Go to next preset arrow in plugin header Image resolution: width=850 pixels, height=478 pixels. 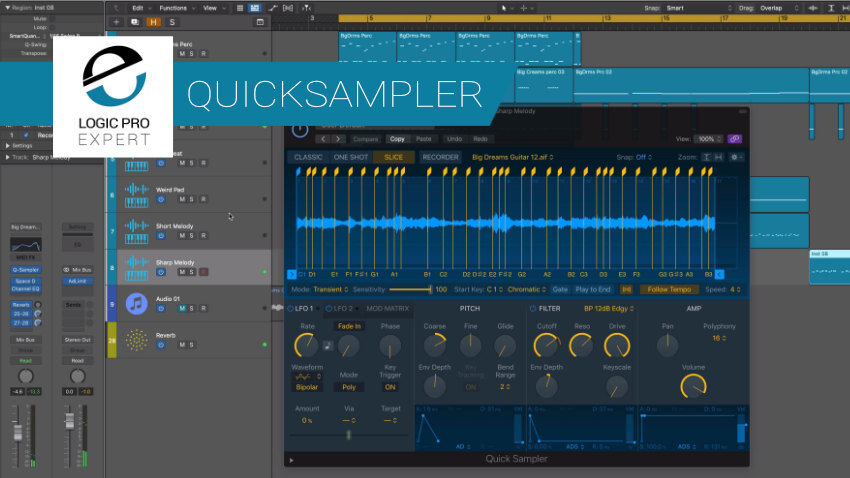[x=338, y=139]
